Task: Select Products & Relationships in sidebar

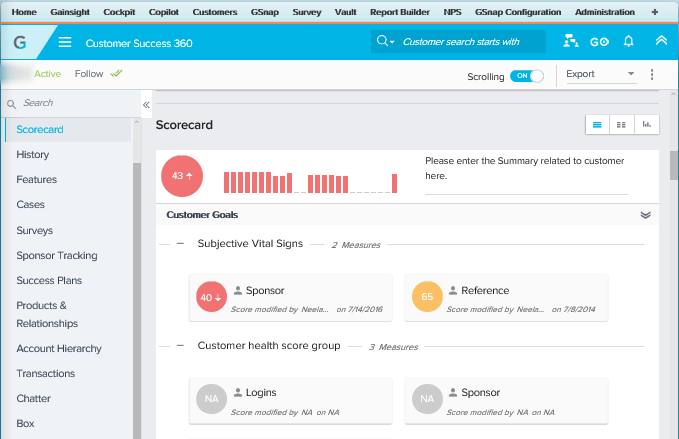Action: tap(47, 314)
